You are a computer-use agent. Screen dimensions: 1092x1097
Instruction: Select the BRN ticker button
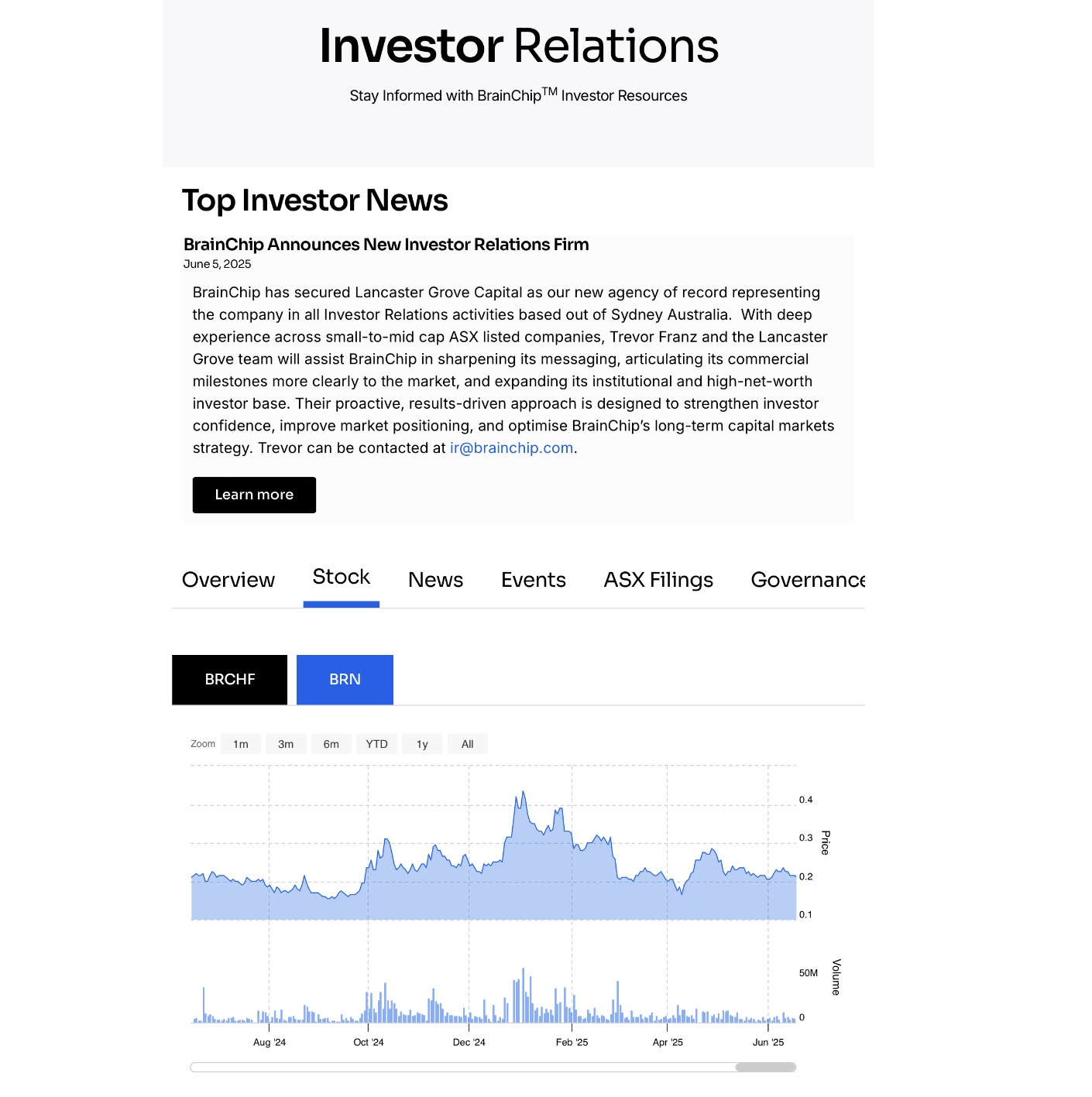click(345, 680)
